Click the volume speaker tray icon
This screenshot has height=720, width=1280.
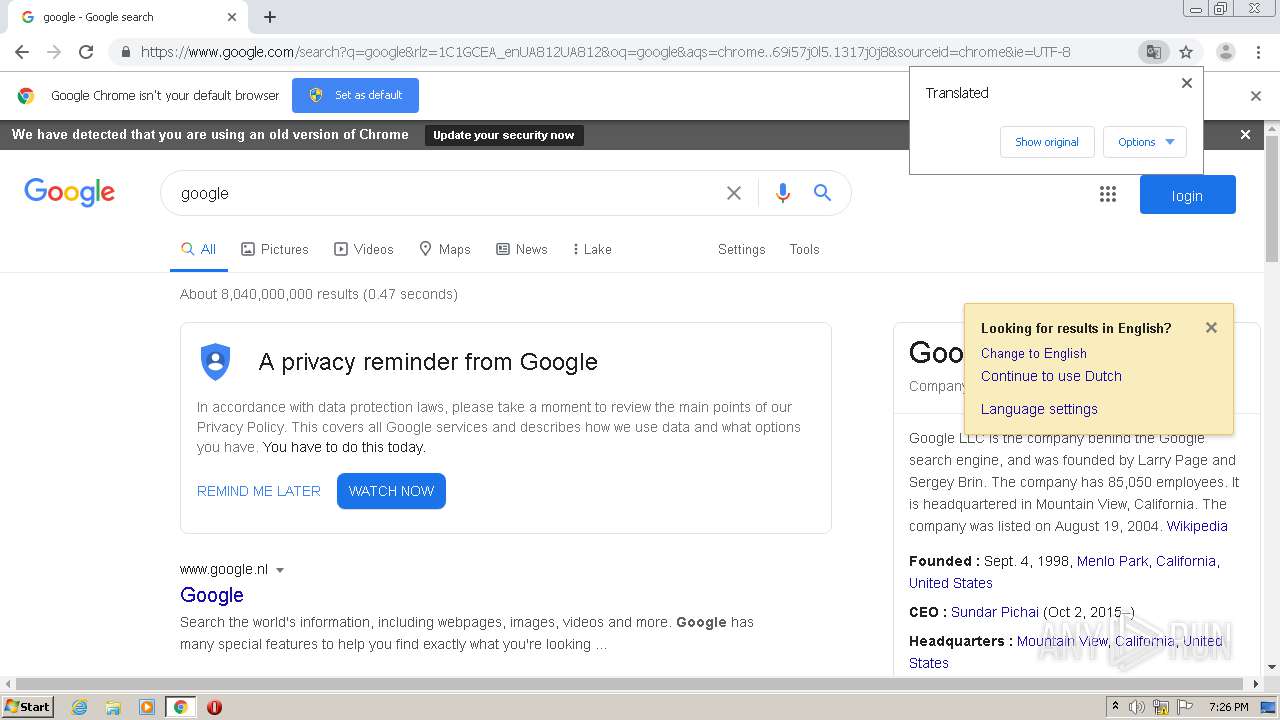click(1137, 707)
